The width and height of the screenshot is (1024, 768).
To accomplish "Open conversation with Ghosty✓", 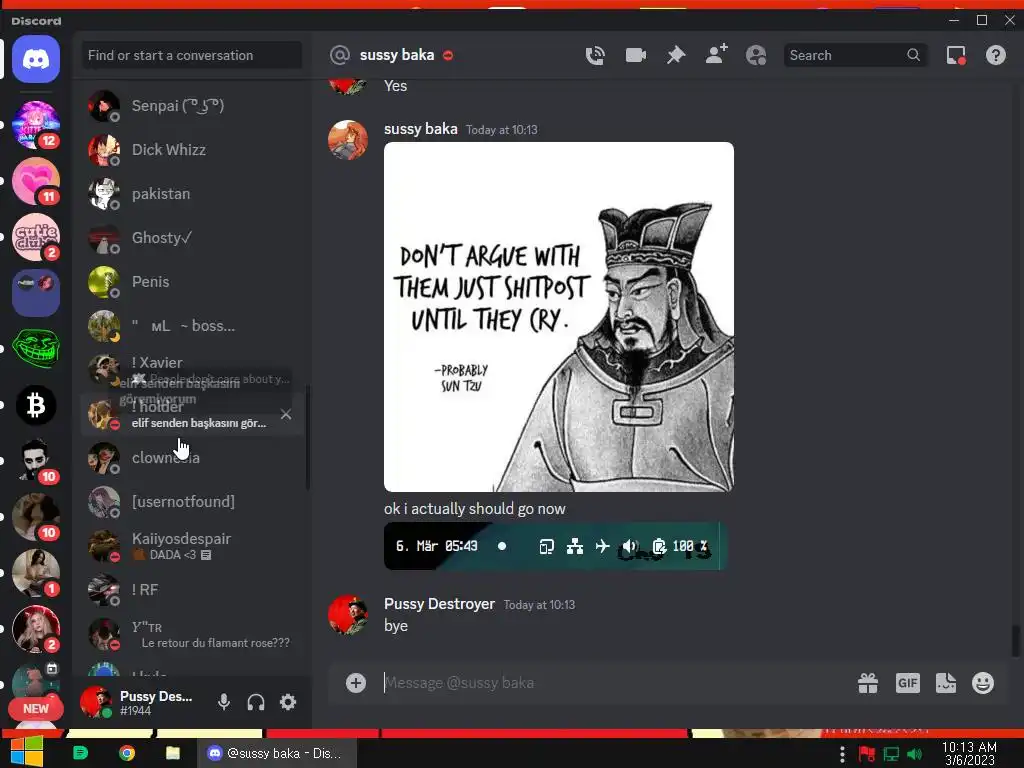I will (191, 238).
